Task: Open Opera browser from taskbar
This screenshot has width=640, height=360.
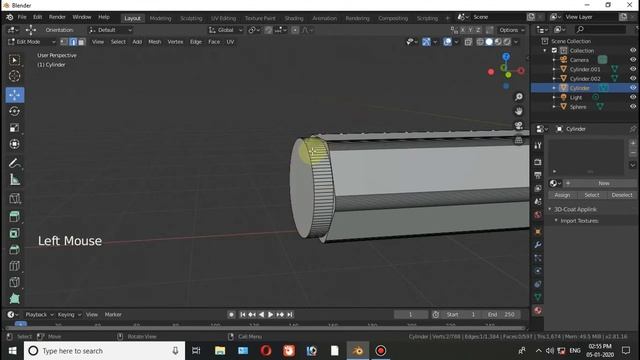Action: pos(266,351)
